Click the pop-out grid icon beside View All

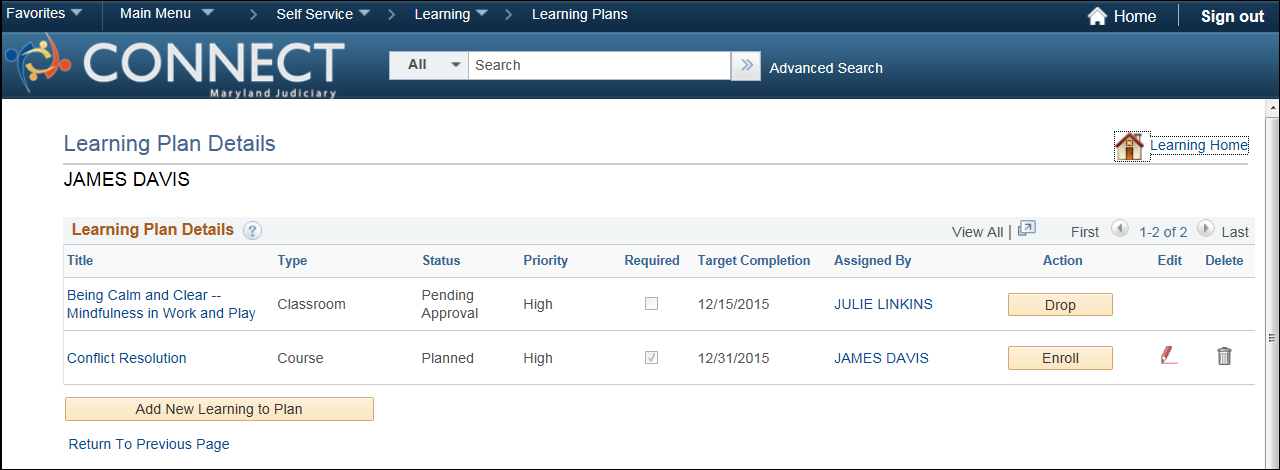1027,229
